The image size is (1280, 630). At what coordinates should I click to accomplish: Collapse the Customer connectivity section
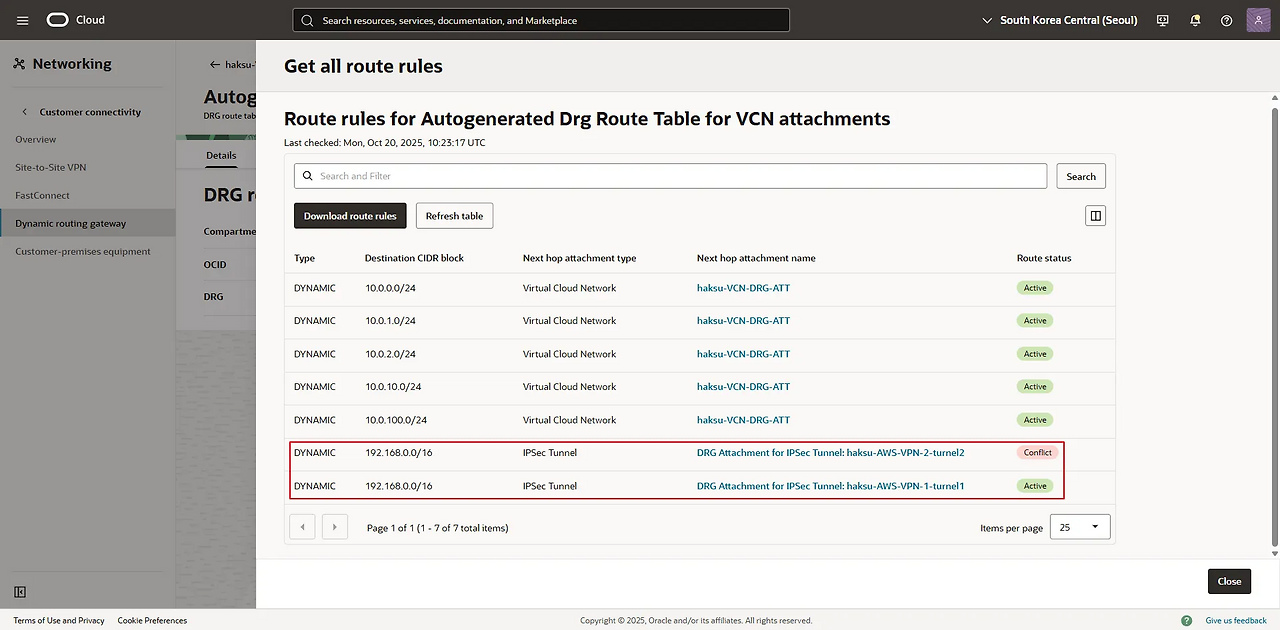(x=25, y=112)
